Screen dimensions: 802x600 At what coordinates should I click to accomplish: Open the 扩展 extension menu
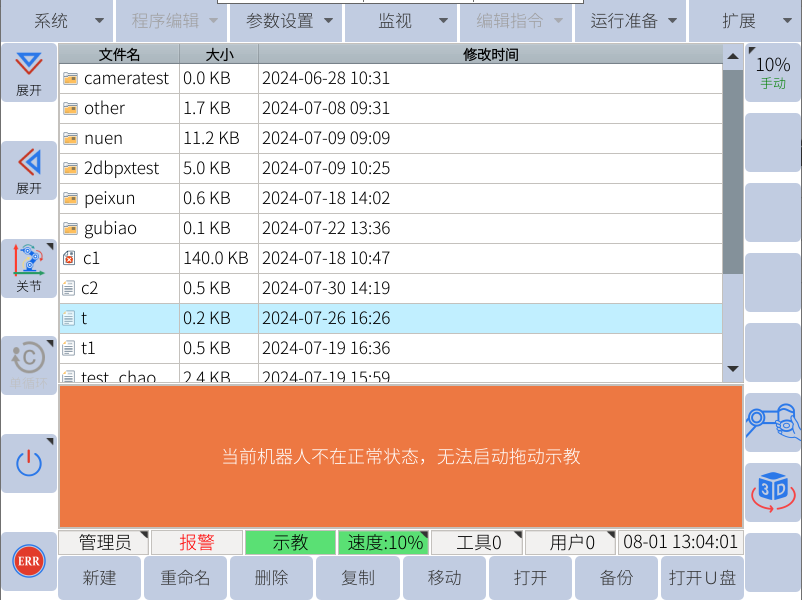click(x=746, y=21)
